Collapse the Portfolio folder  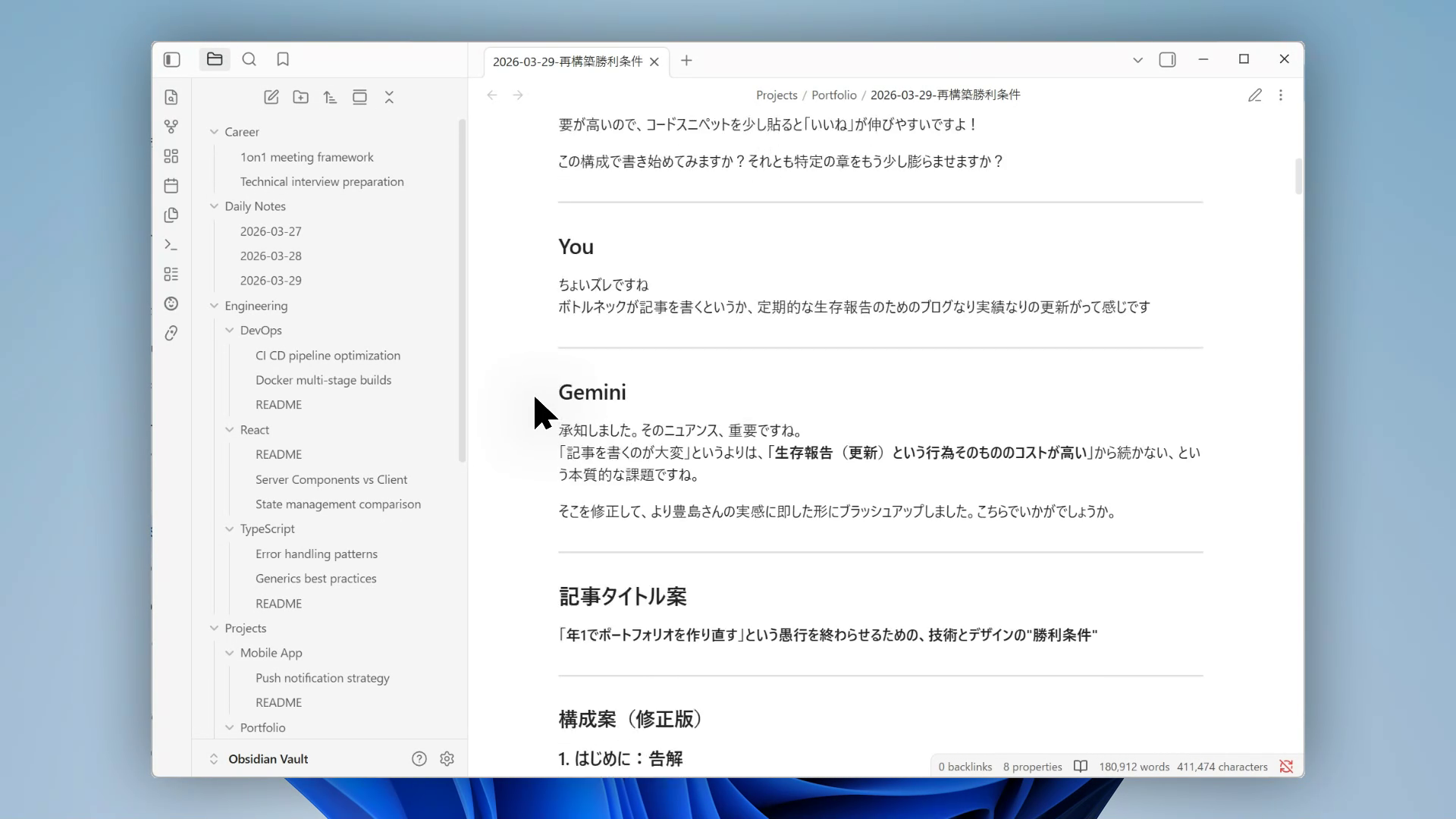[x=230, y=728]
